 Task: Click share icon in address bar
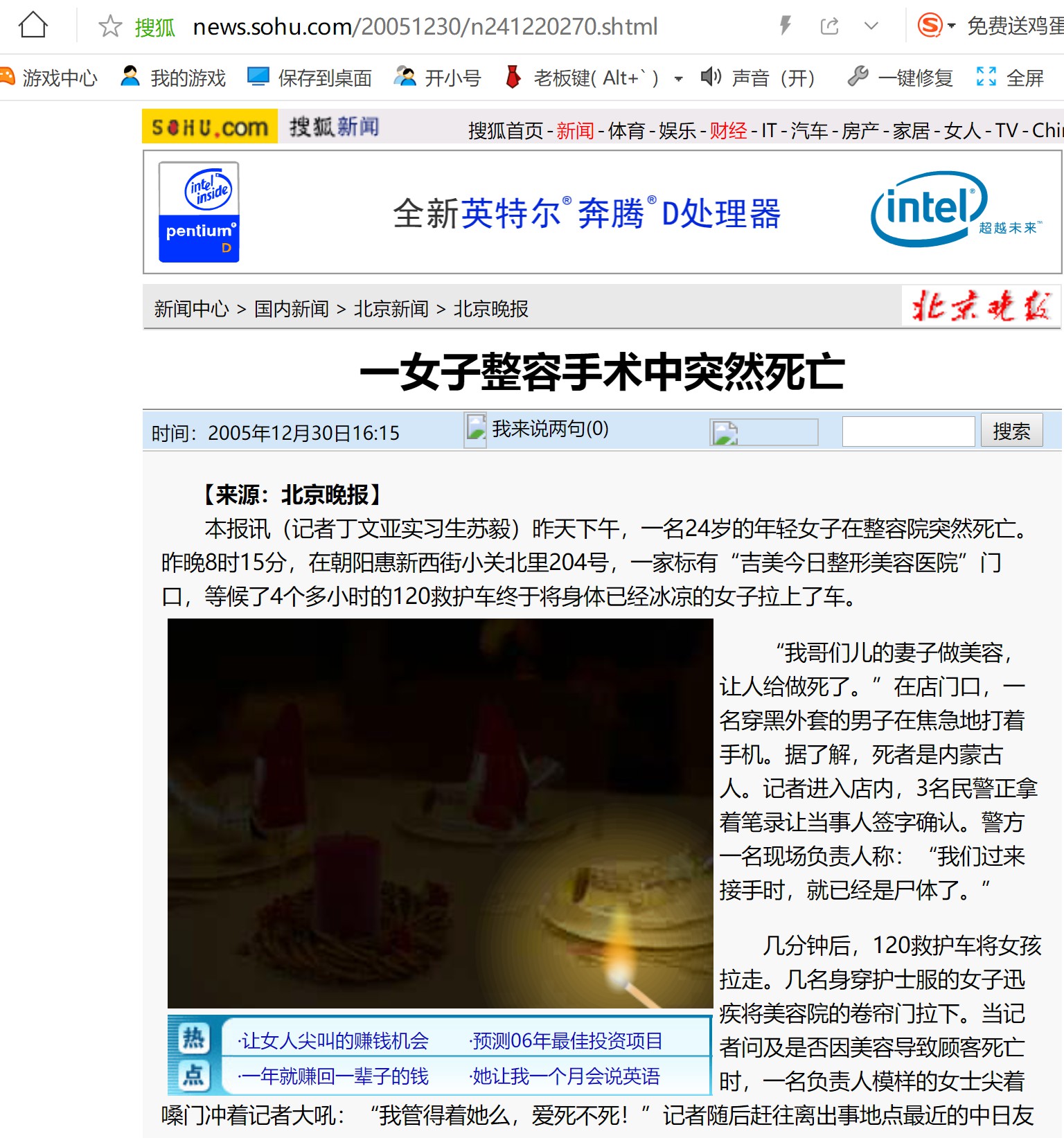click(829, 26)
